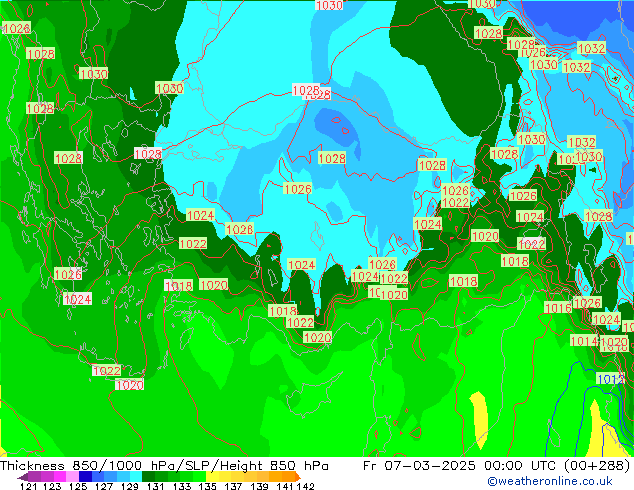Click the dark purple arrow at the legend's left end
The height and width of the screenshot is (490, 634).
tap(23, 477)
